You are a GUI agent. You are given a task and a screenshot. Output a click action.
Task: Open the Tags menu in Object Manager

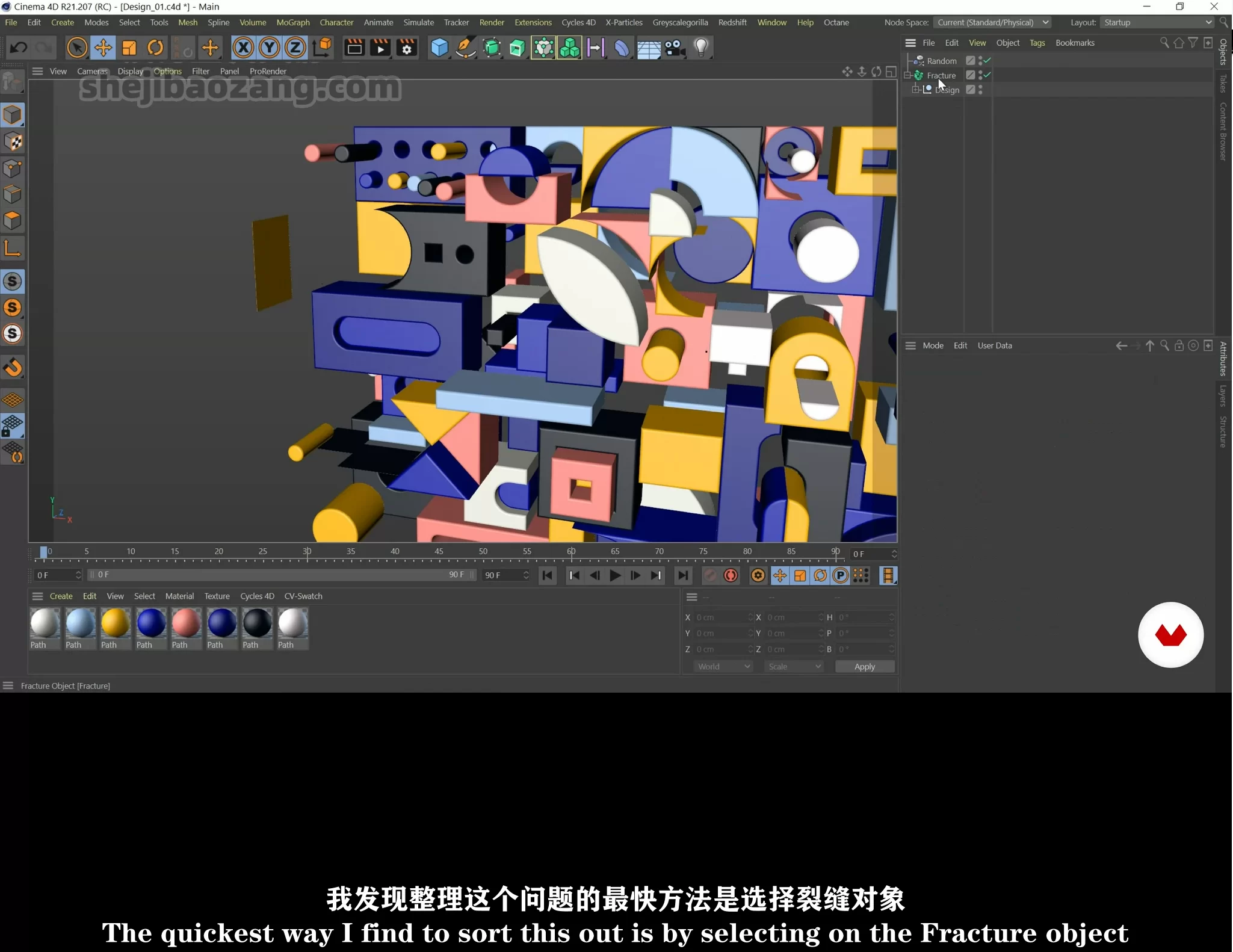coord(1037,43)
